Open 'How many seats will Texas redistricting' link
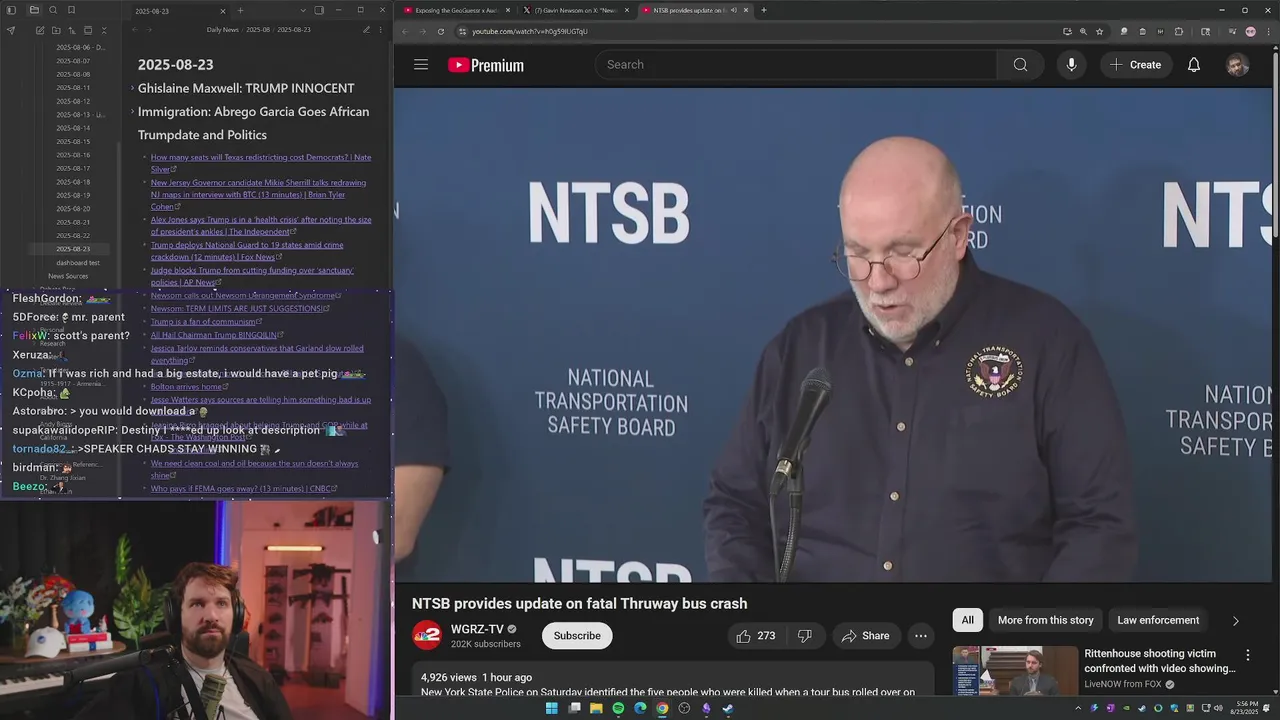 tap(261, 163)
